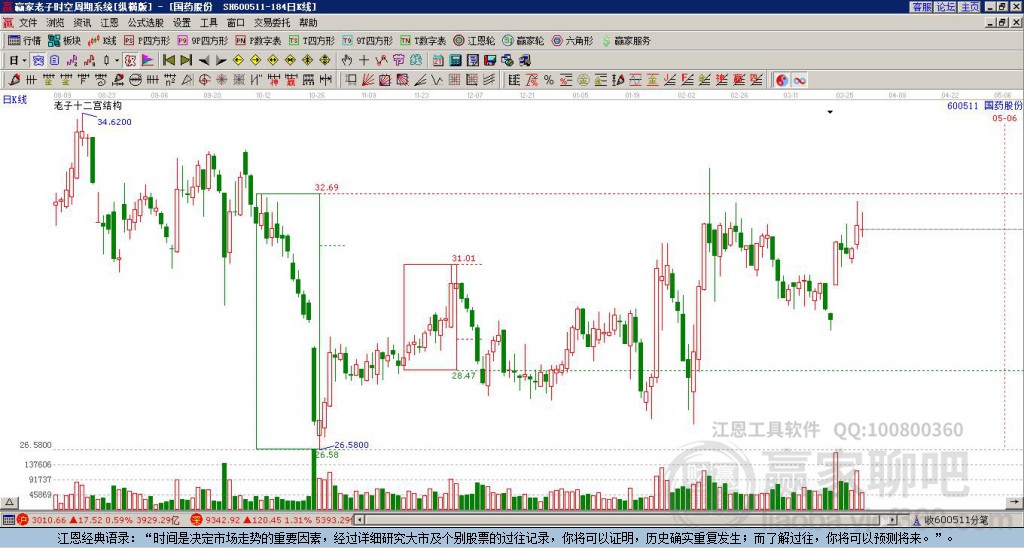This screenshot has width=1024, height=548.
Task: Click the save floppy disk icon
Action: coord(490,60)
